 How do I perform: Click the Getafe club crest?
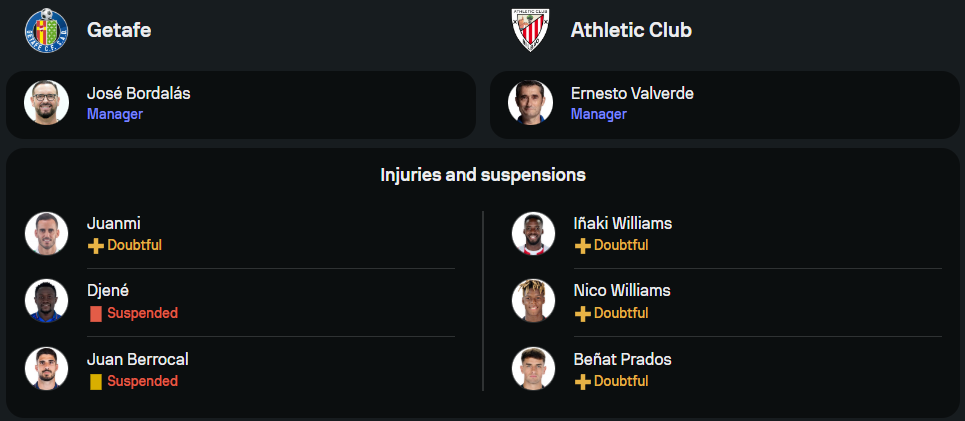click(x=46, y=30)
